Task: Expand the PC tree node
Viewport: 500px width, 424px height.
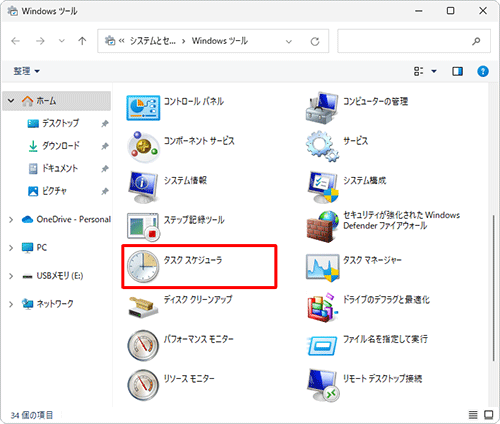Action: pyautogui.click(x=11, y=248)
